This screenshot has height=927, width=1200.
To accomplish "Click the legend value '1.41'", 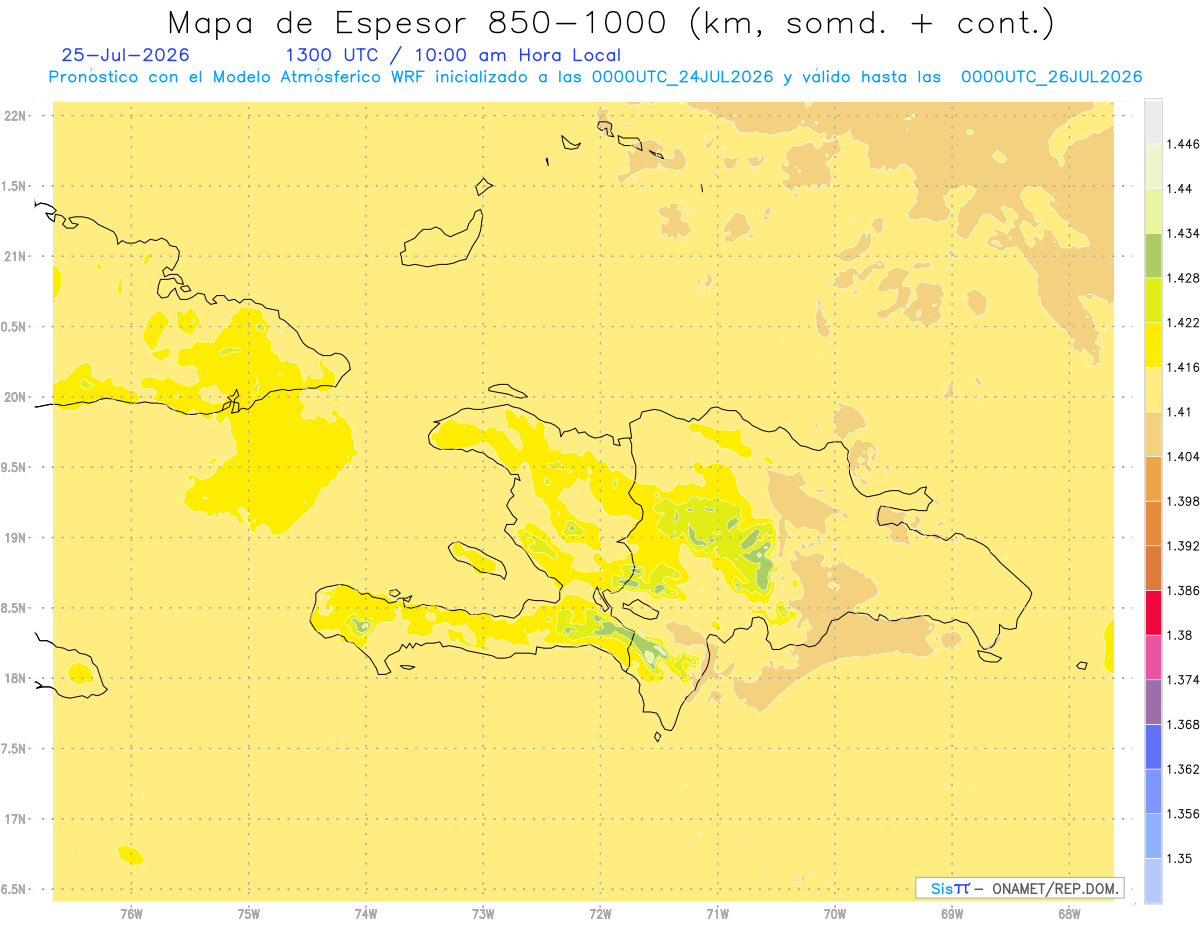I will (x=1179, y=412).
